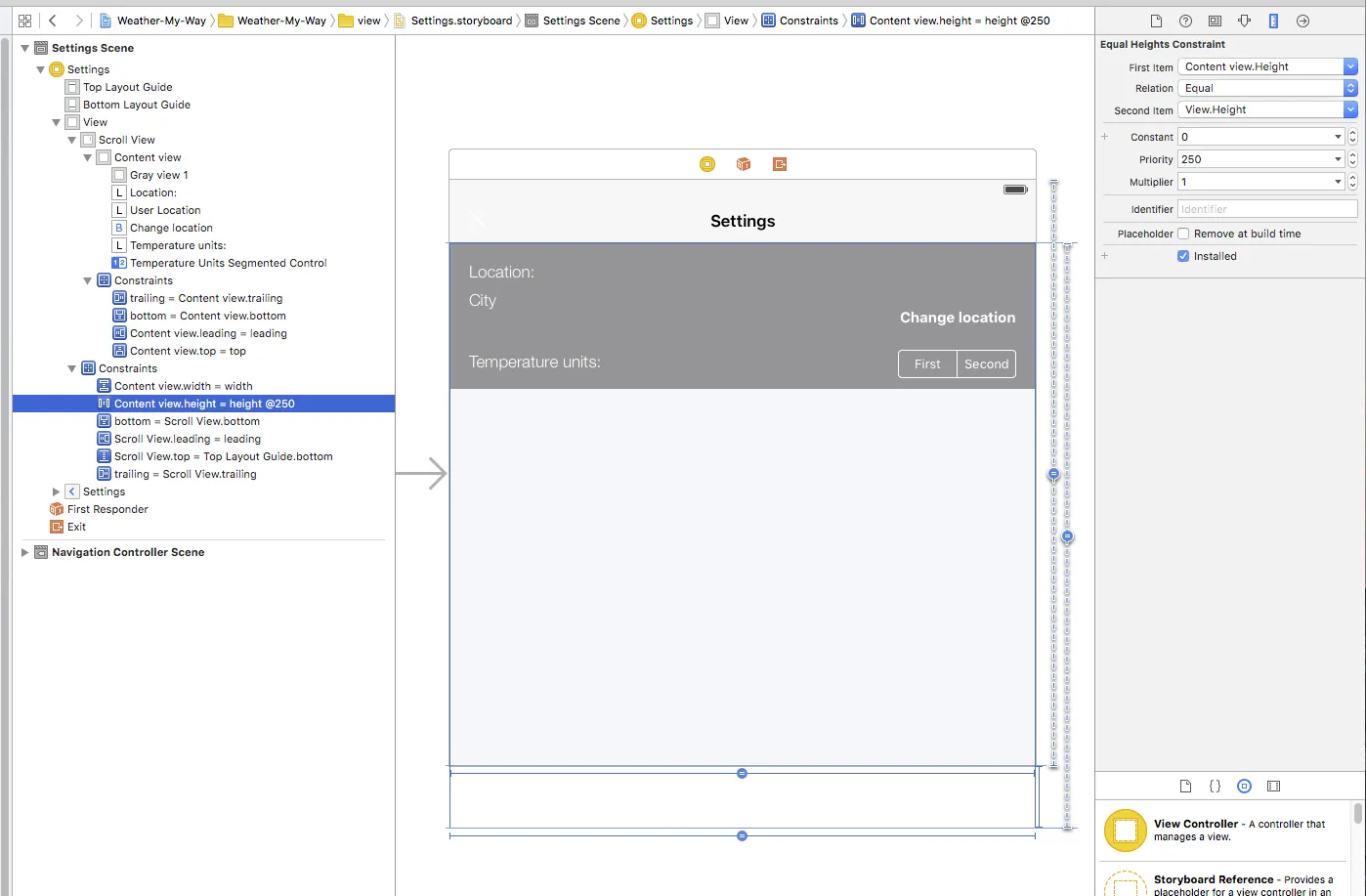This screenshot has width=1366, height=896.
Task: Click the Weather-My-Way project in the jump bar
Action: 152,21
